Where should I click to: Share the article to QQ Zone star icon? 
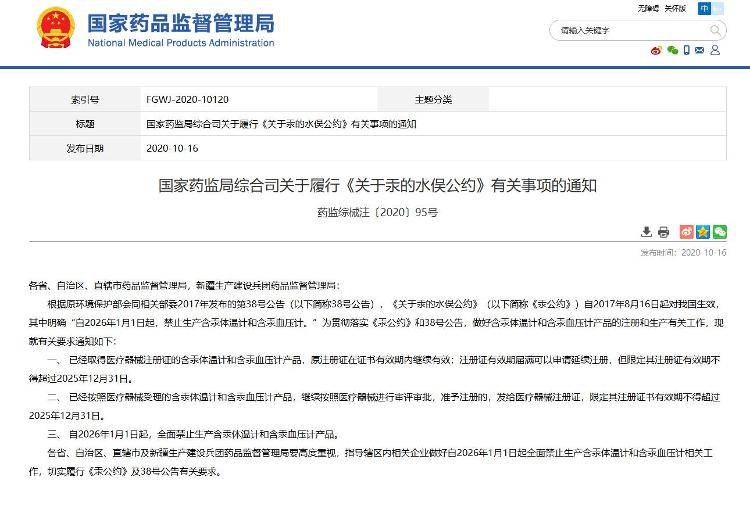coord(703,232)
